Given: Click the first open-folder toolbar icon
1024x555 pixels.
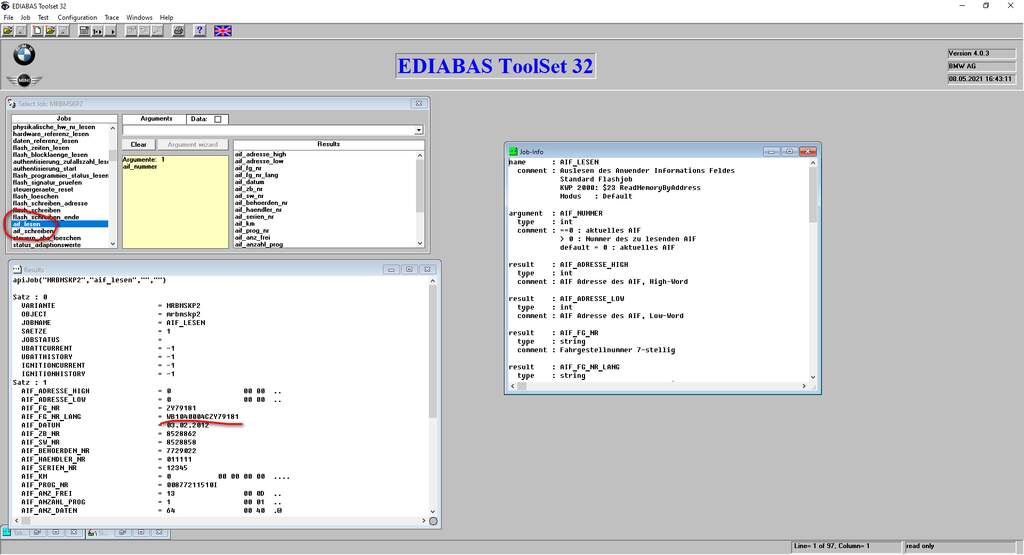Looking at the screenshot, I should pos(8,31).
